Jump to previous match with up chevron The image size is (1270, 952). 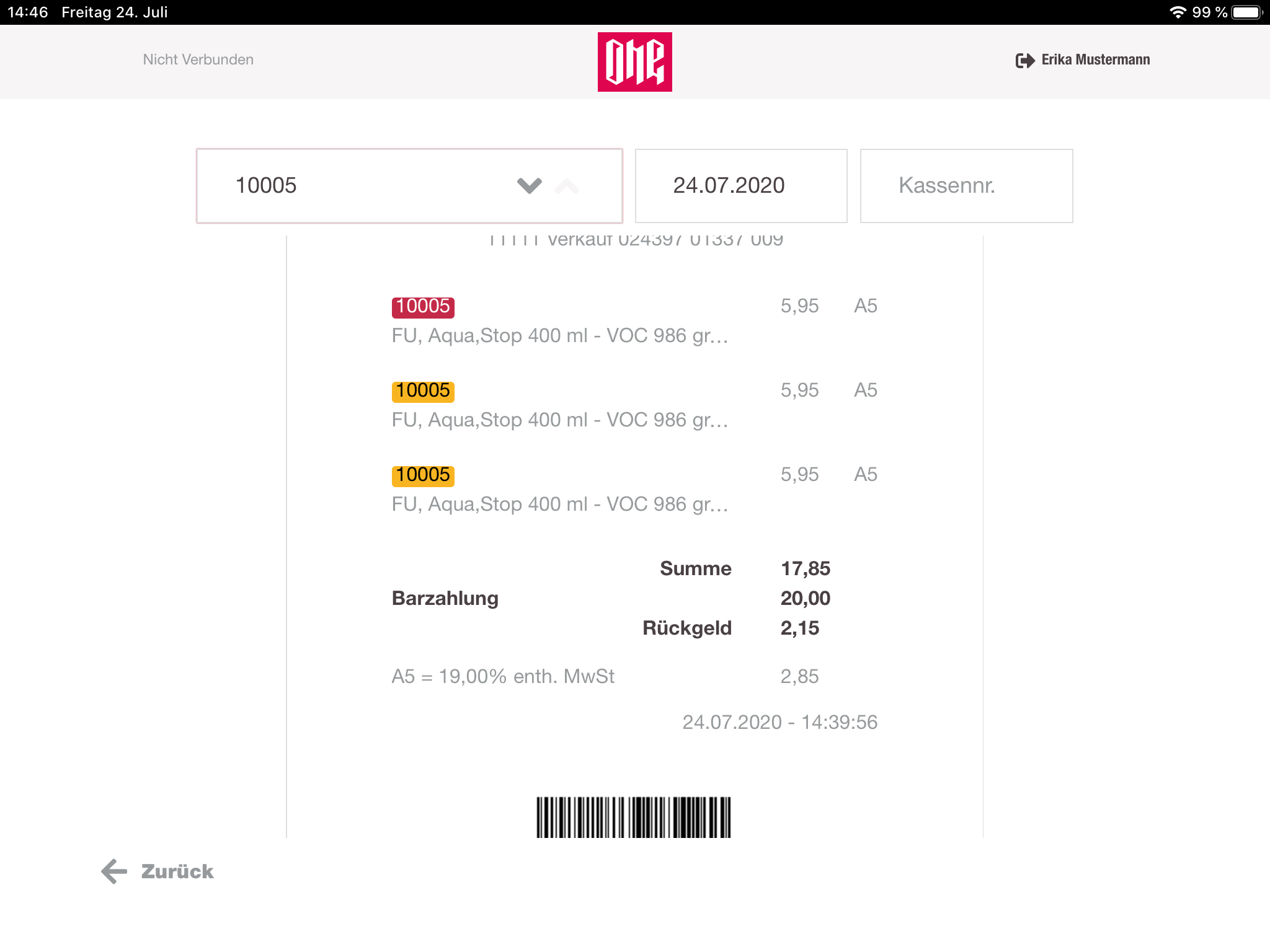coord(567,185)
